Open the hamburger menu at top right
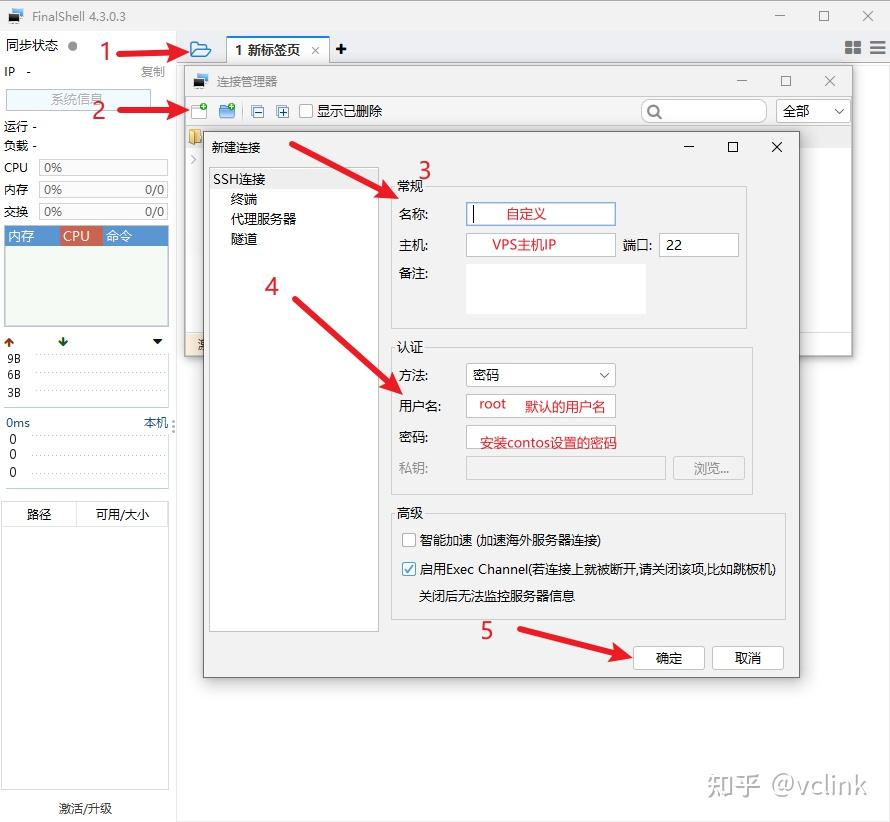The width and height of the screenshot is (890, 822). coord(877,47)
